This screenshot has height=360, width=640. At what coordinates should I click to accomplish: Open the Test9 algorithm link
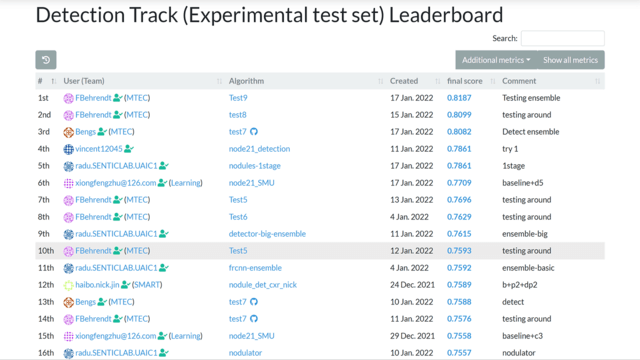point(238,98)
